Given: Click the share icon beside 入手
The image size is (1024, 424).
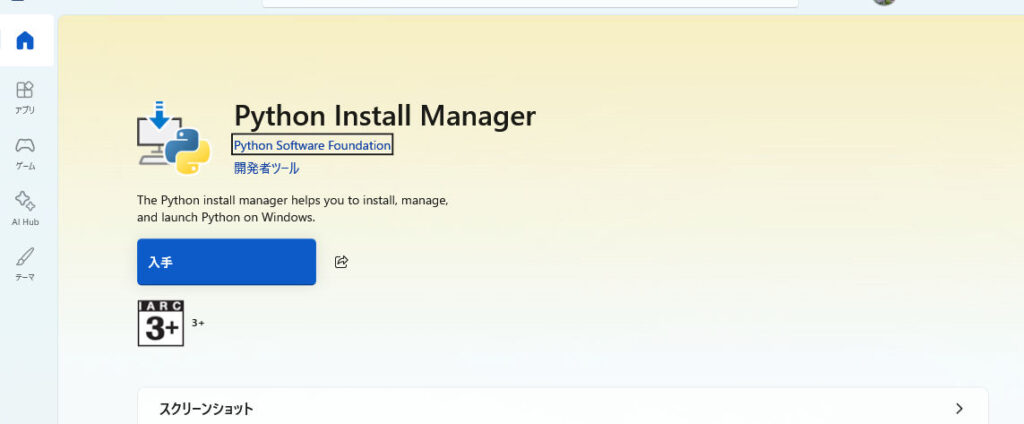Looking at the screenshot, I should pos(341,262).
